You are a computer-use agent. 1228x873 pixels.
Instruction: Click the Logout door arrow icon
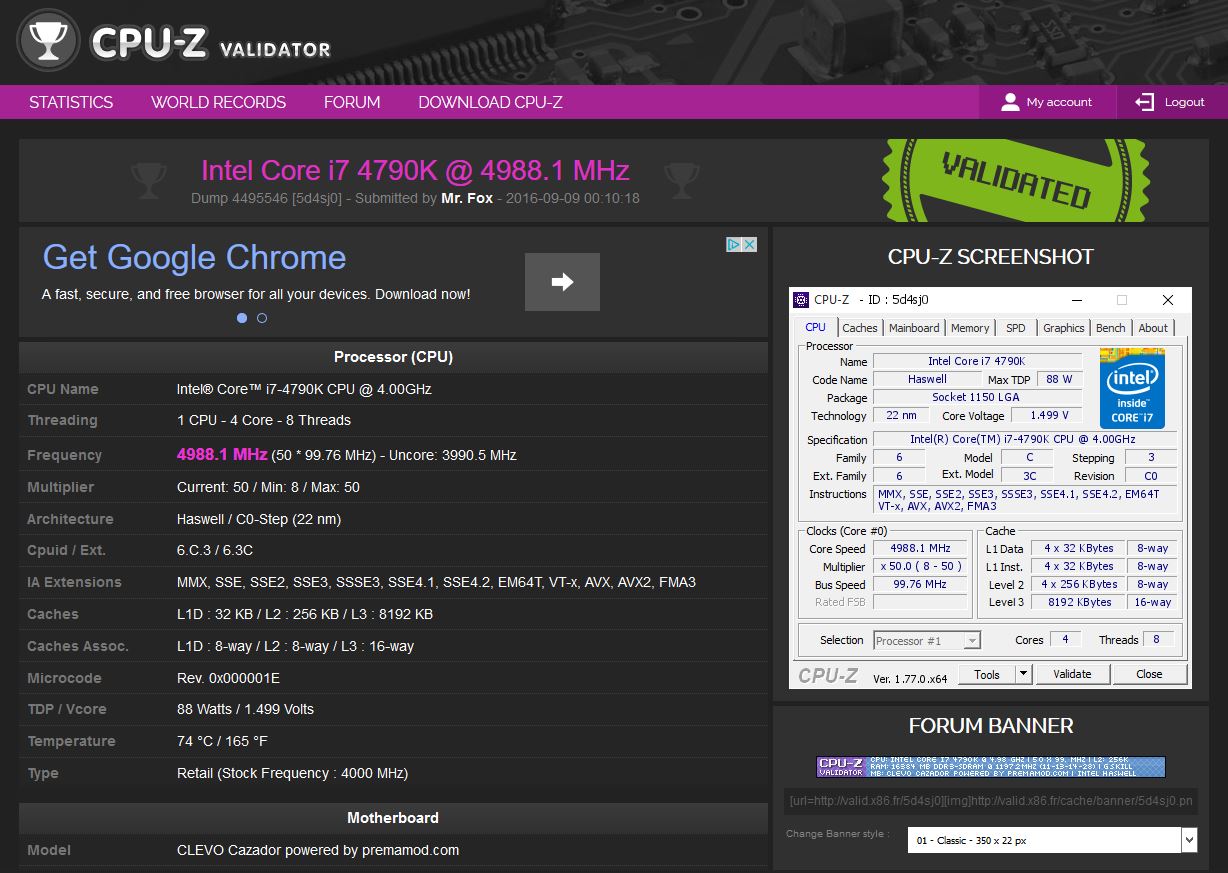(x=1144, y=102)
